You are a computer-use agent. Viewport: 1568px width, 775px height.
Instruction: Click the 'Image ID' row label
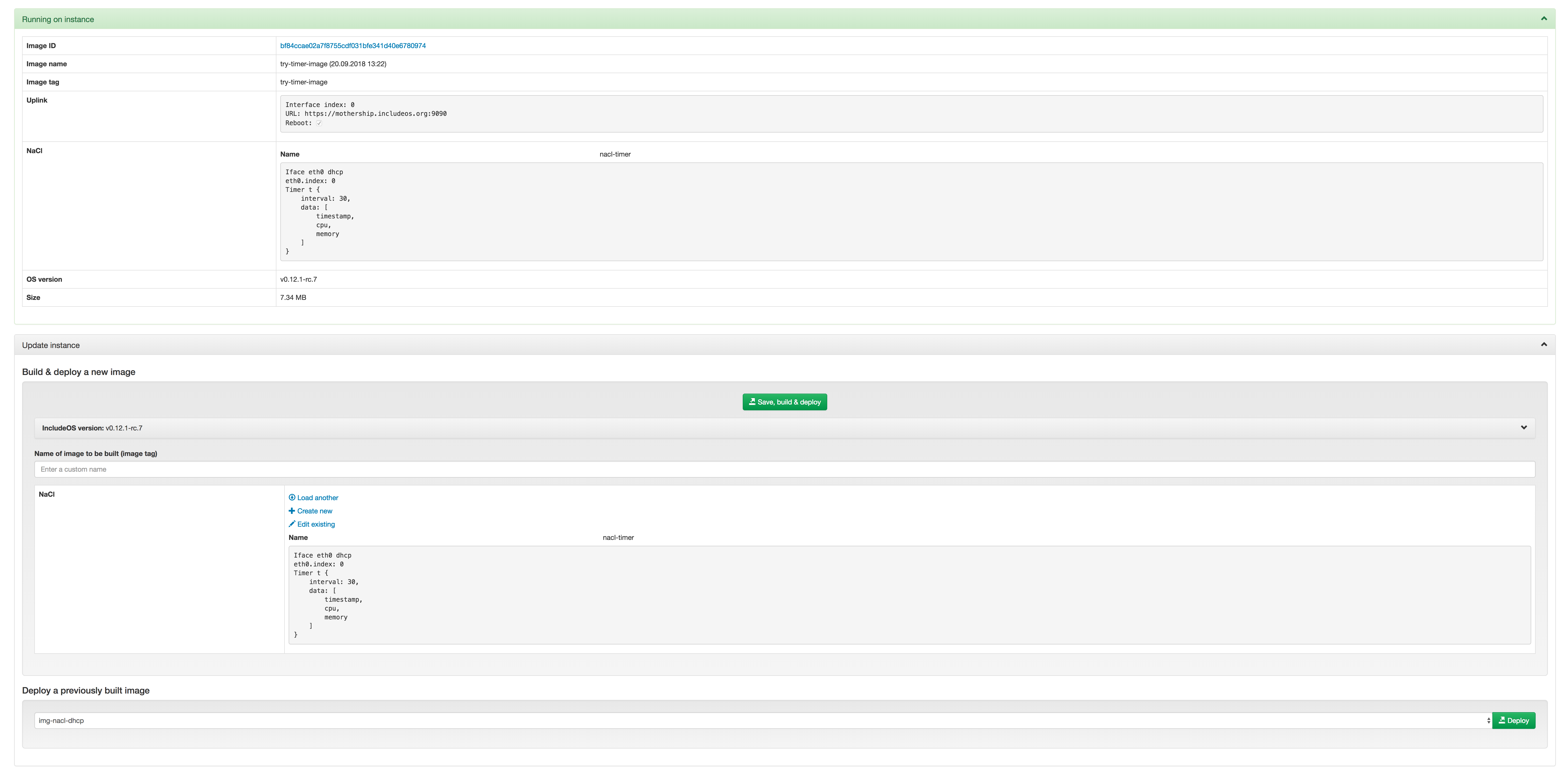coord(41,46)
